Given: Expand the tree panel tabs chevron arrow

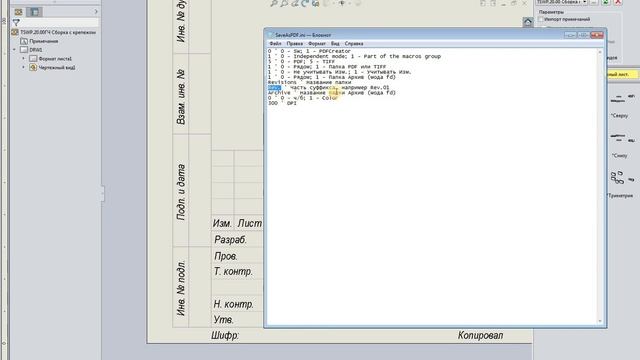Looking at the screenshot, I should coord(96,11).
